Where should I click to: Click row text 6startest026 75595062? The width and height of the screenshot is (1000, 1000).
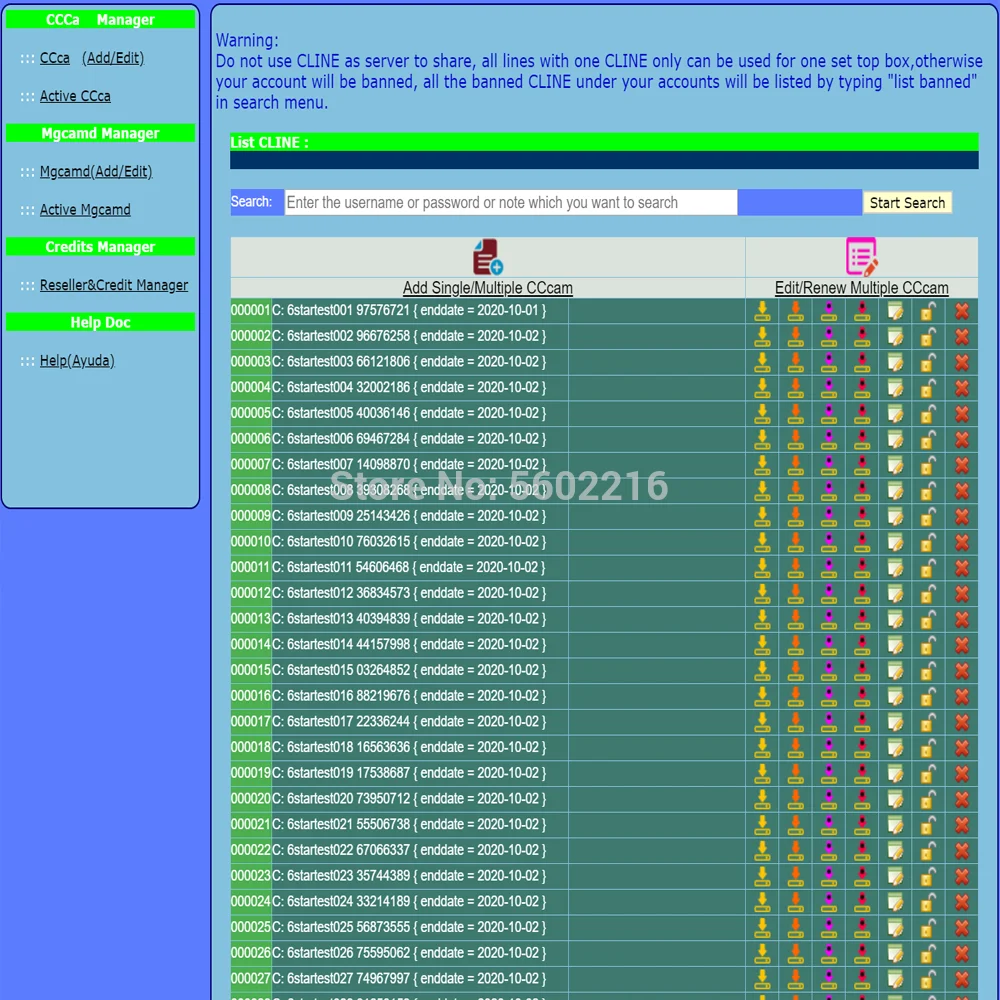pyautogui.click(x=348, y=953)
